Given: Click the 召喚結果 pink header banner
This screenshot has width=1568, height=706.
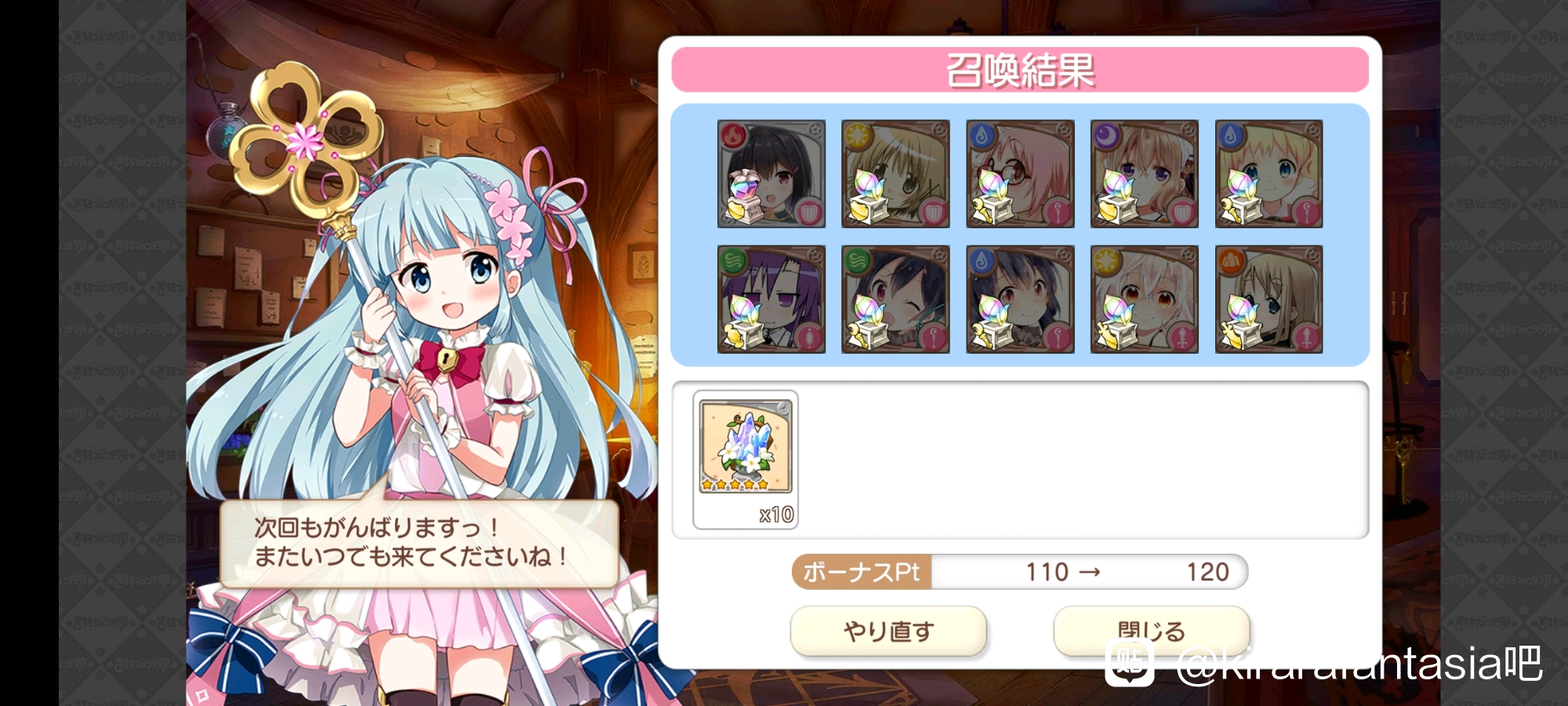Looking at the screenshot, I should pos(1020,70).
